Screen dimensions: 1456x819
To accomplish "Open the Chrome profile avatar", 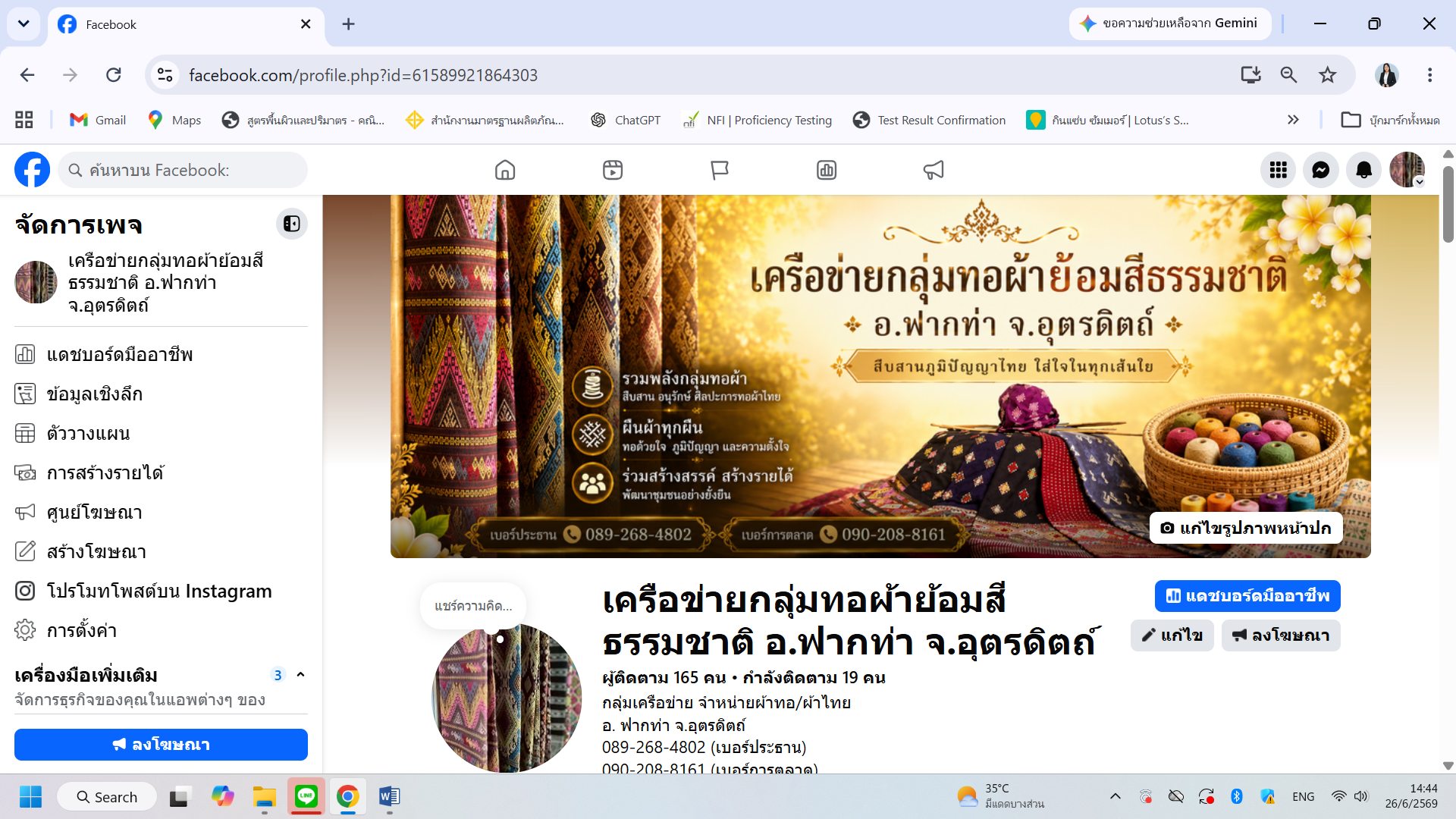I will click(1387, 75).
